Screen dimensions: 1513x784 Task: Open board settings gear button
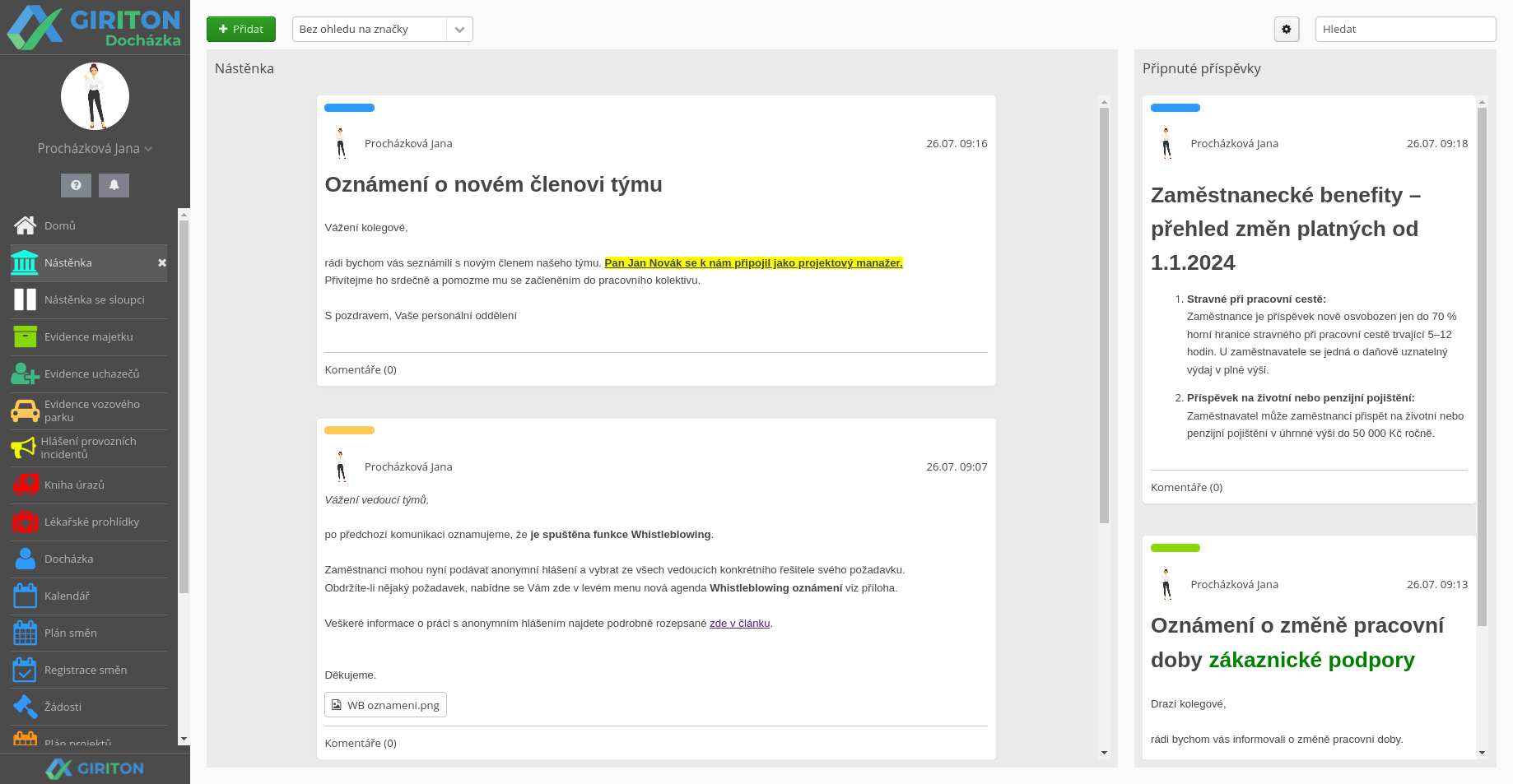1287,29
